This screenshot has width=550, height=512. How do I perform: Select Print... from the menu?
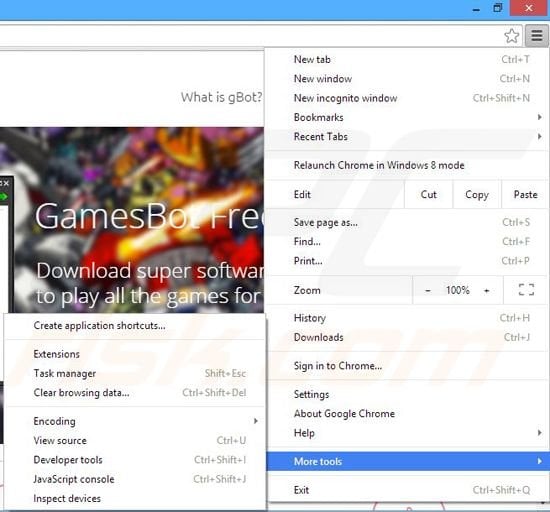tap(407, 261)
